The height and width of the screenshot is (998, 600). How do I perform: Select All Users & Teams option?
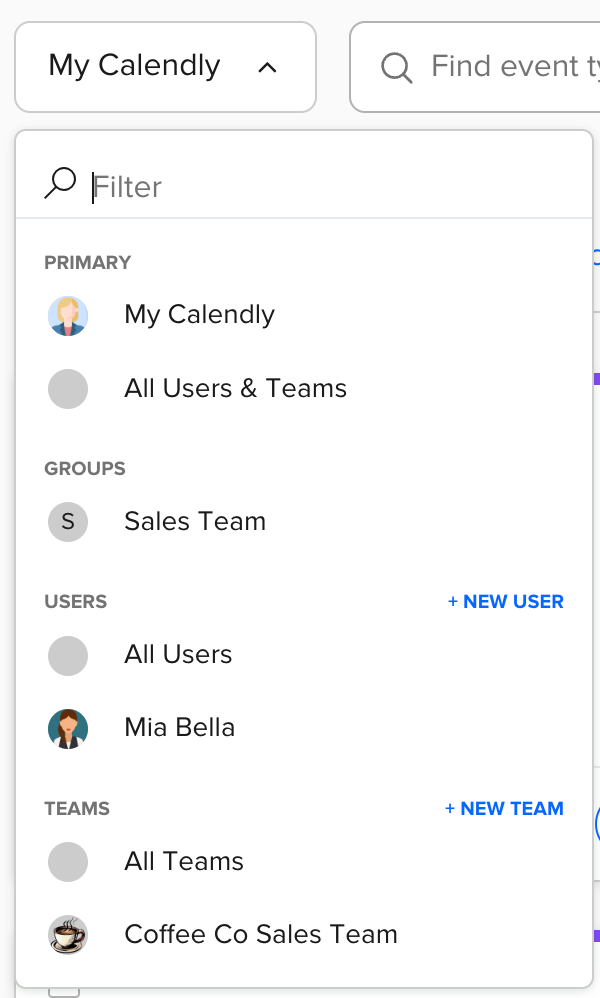[235, 388]
